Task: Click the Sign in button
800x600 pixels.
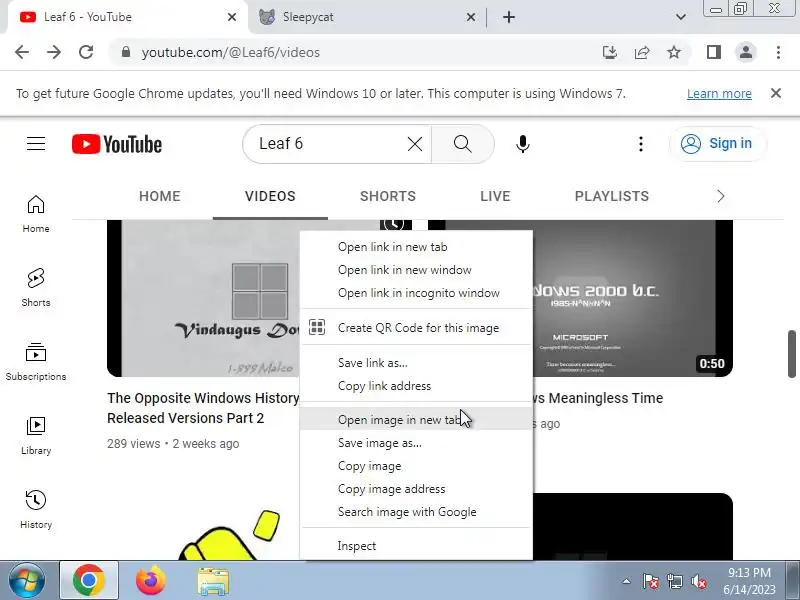Action: coord(717,144)
